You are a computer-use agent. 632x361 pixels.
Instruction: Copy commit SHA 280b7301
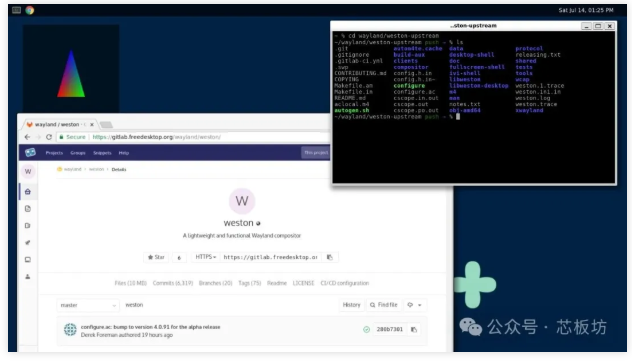pos(414,330)
